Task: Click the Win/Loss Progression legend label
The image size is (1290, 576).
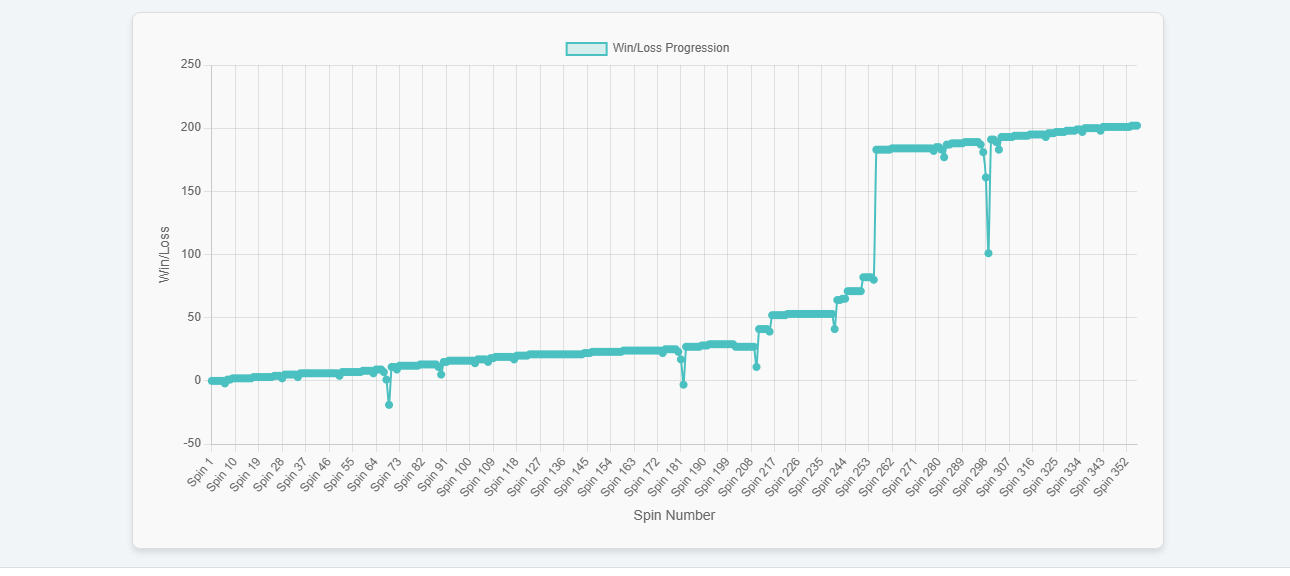Action: point(670,48)
